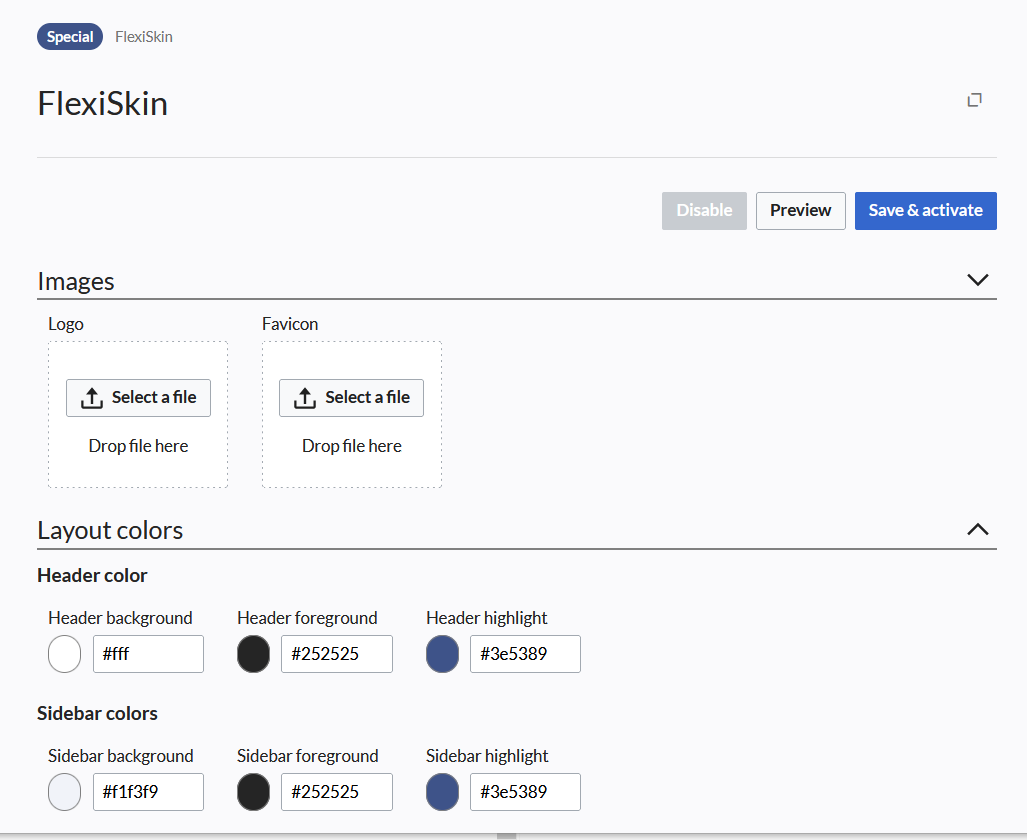Image resolution: width=1027 pixels, height=840 pixels.
Task: Click the upload icon in the Logo box
Action: point(92,398)
